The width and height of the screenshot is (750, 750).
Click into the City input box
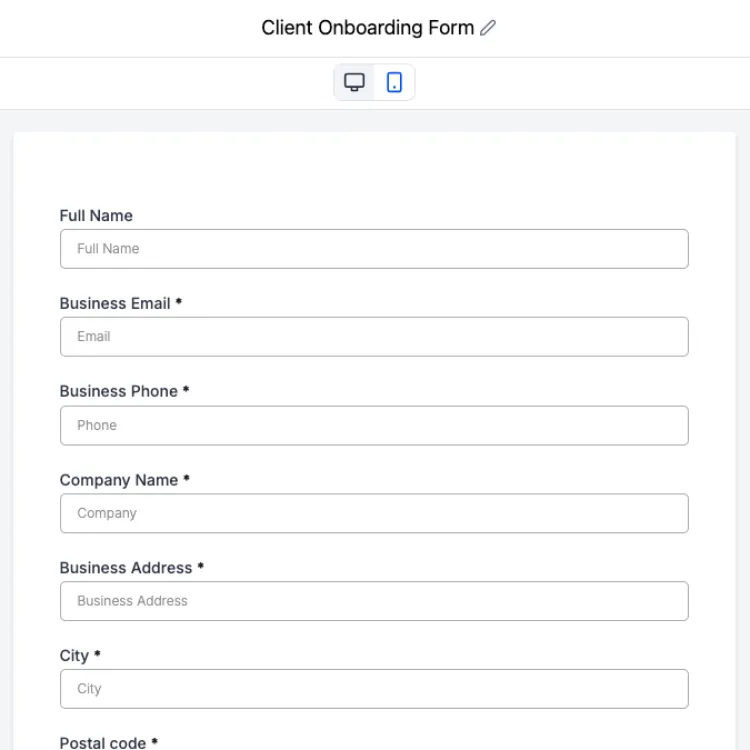click(x=374, y=689)
